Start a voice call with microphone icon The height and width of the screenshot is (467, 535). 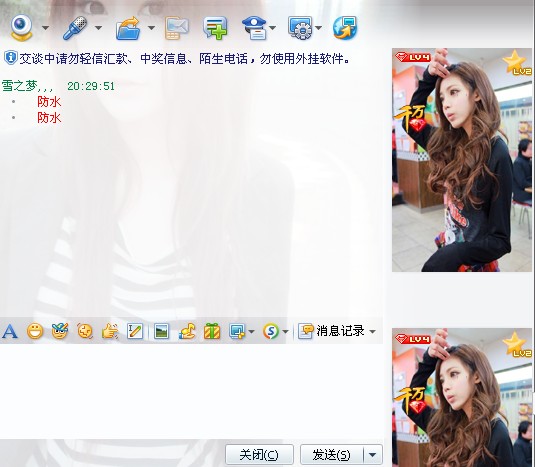coord(75,28)
